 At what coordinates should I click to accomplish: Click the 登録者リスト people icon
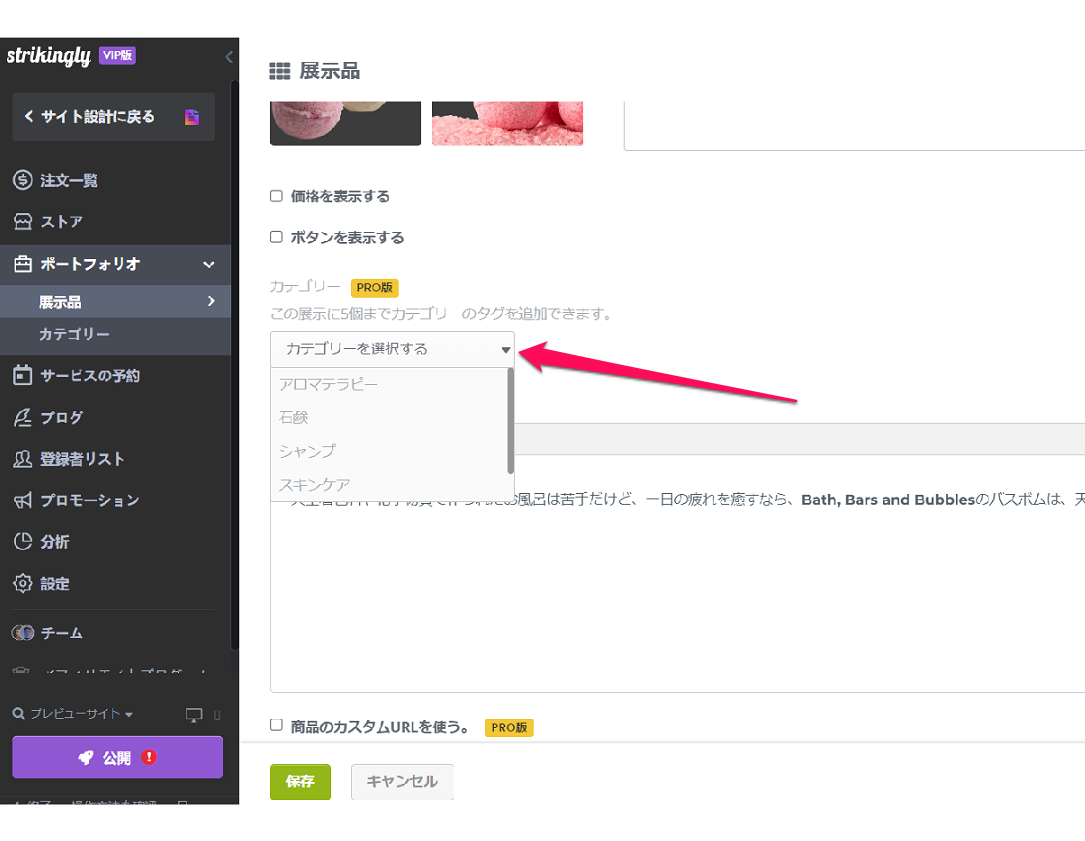[x=23, y=459]
